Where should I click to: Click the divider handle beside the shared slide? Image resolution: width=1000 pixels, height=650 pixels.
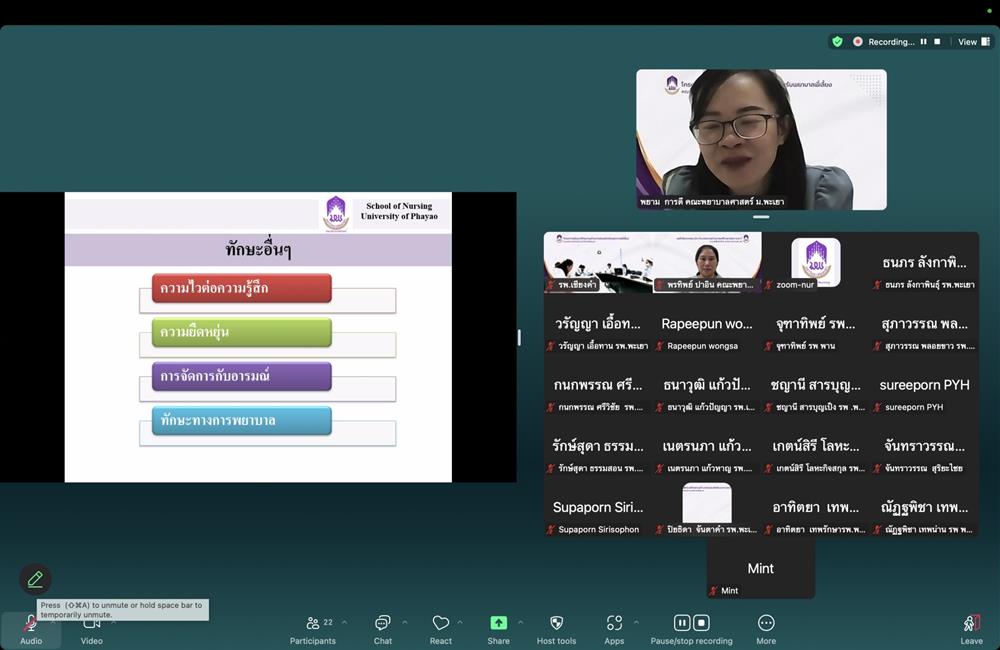(519, 338)
